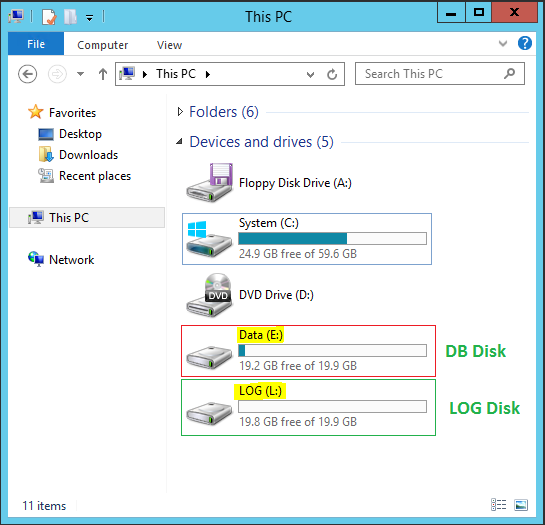The width and height of the screenshot is (545, 525).
Task: Open the blue Help question mark icon
Action: coord(524,43)
